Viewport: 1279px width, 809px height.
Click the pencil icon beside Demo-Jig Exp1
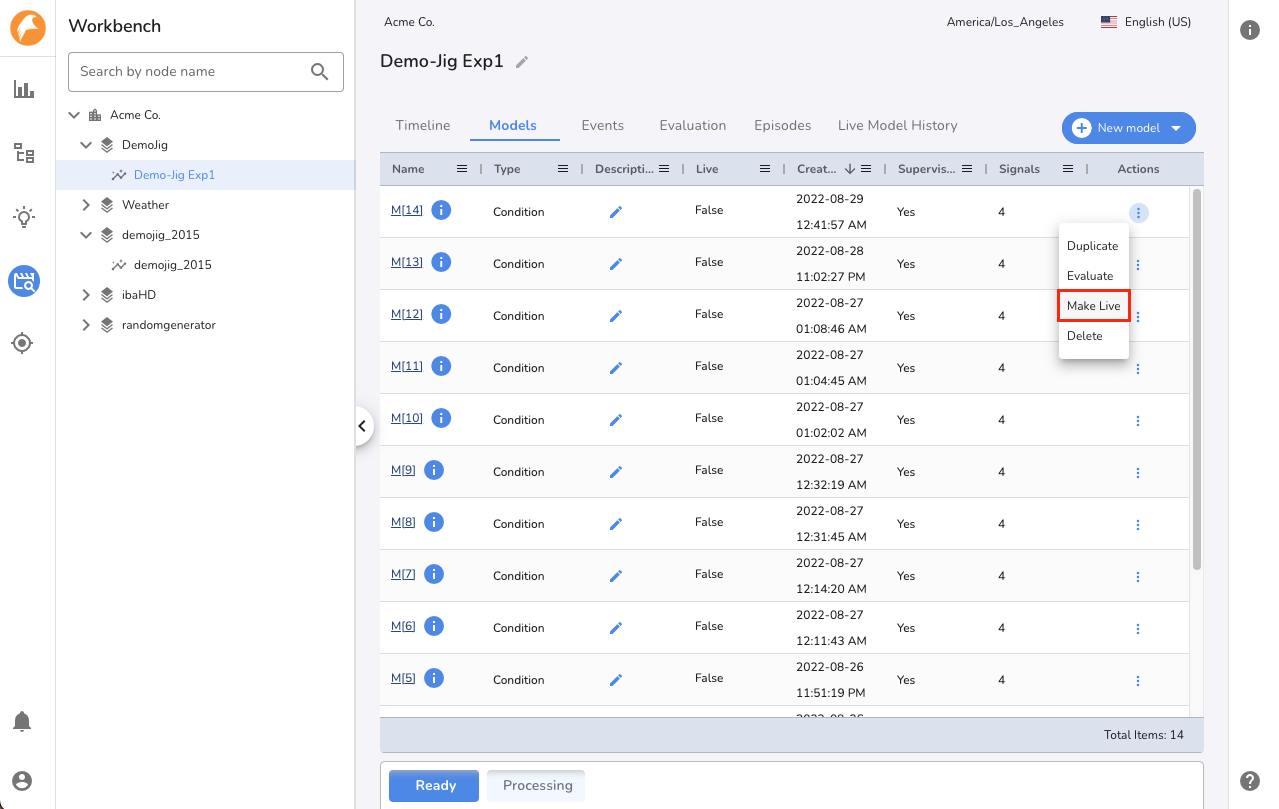pos(521,62)
